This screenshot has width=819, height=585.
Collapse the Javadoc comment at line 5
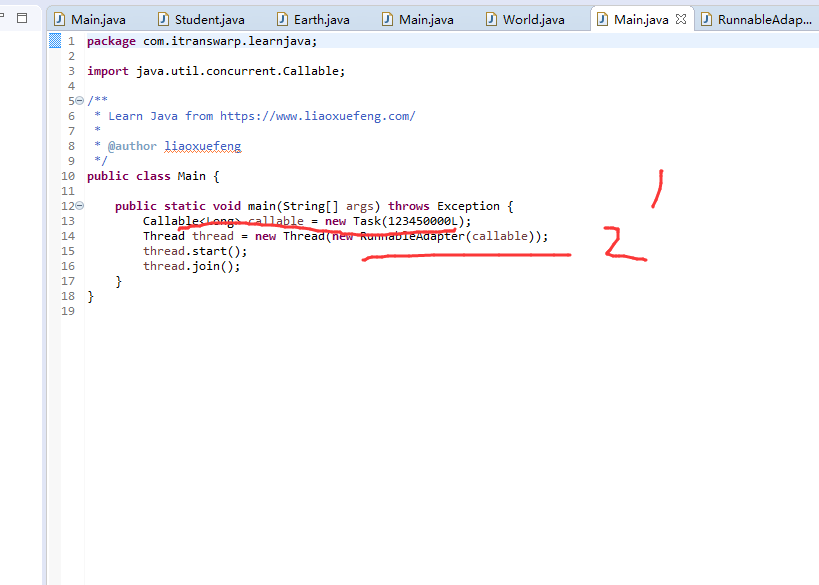(79, 100)
